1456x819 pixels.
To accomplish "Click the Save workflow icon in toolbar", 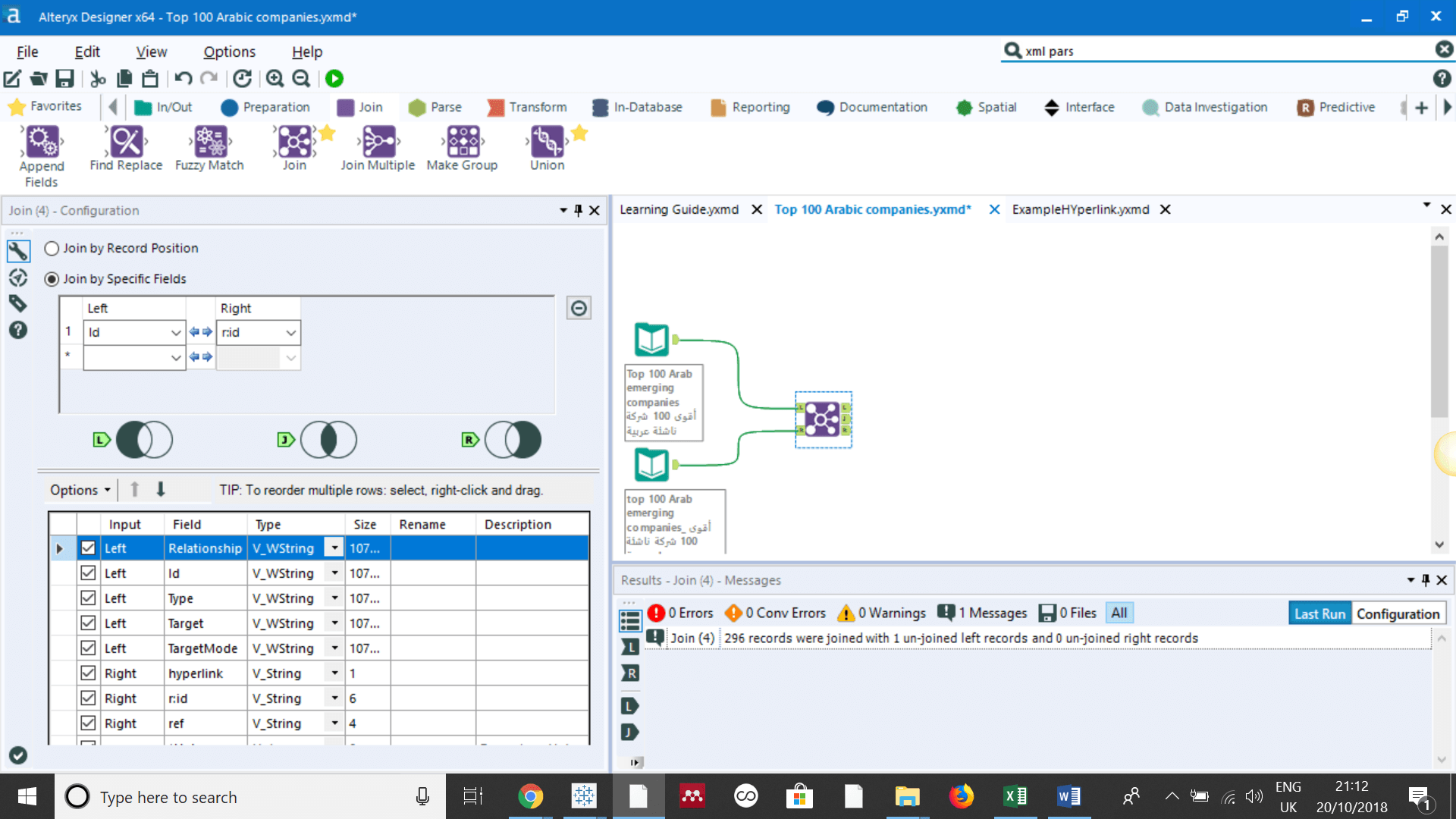I will click(65, 78).
